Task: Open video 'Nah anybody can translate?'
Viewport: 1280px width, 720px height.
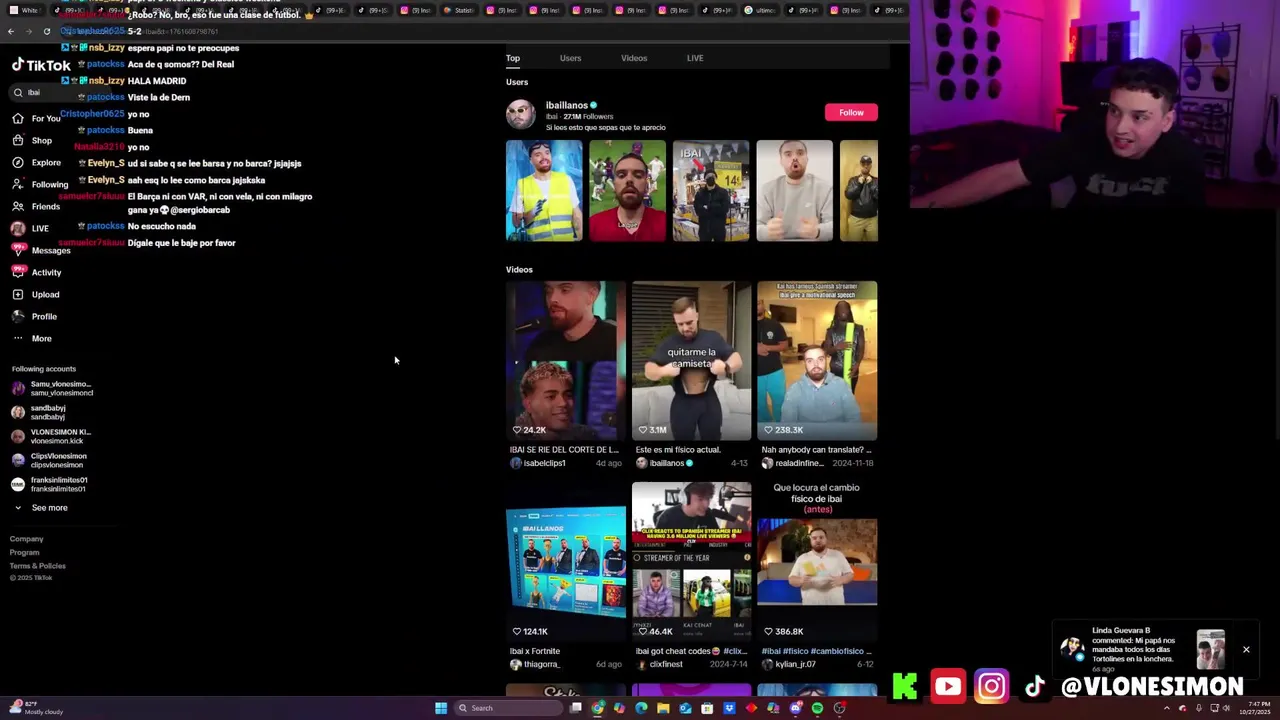Action: [817, 361]
